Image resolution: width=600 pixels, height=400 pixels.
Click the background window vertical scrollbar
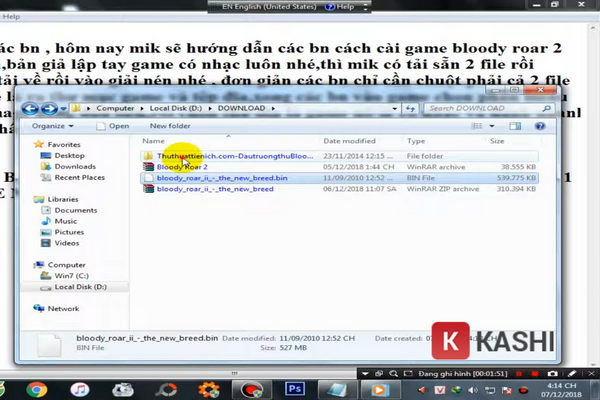point(595,193)
